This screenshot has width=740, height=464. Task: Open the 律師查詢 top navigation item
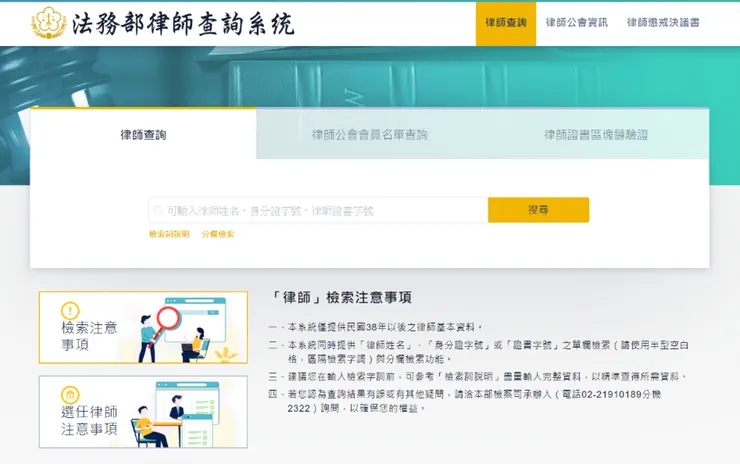pyautogui.click(x=506, y=24)
